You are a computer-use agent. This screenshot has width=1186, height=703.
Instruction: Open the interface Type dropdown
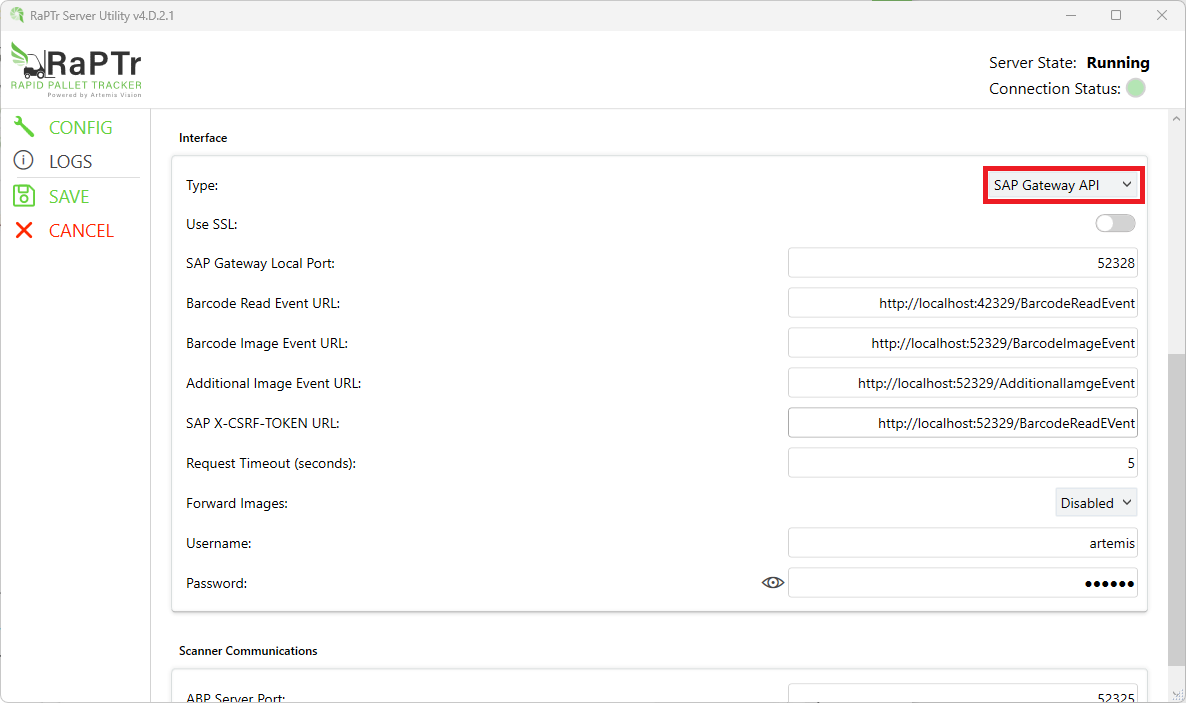[1063, 185]
